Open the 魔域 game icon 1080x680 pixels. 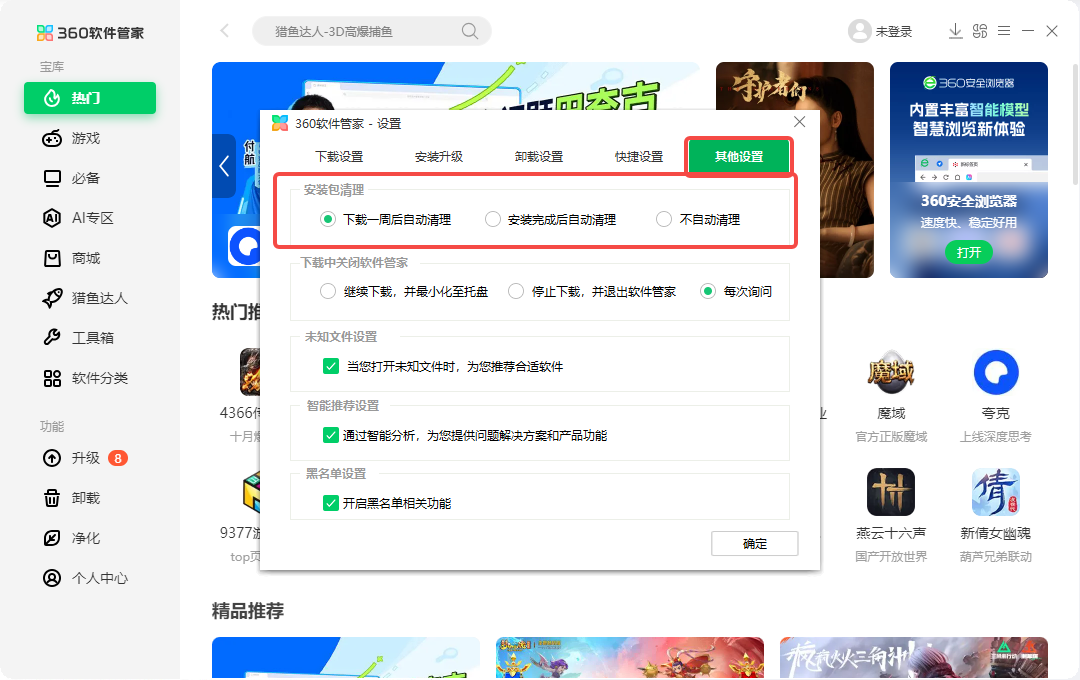click(x=891, y=373)
